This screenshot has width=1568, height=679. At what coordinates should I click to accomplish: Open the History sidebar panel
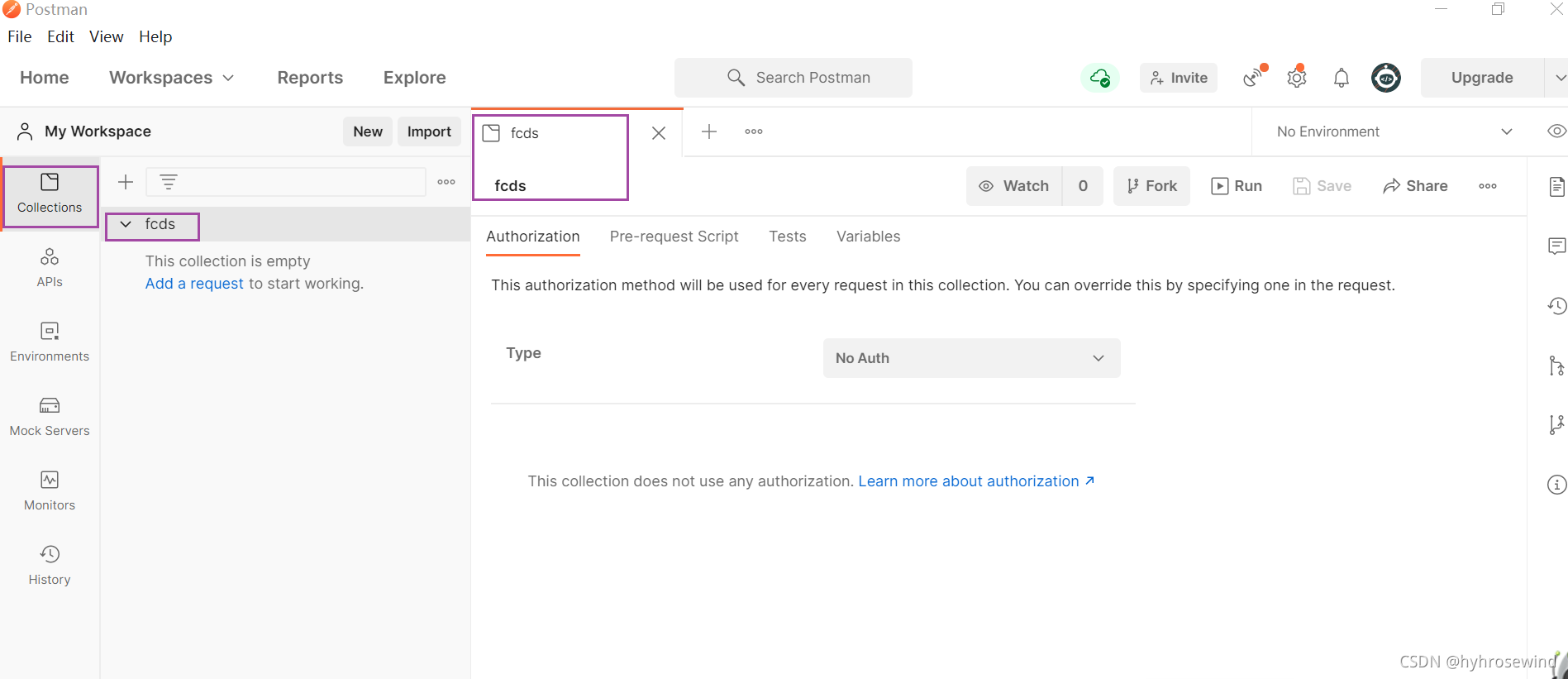[x=50, y=566]
